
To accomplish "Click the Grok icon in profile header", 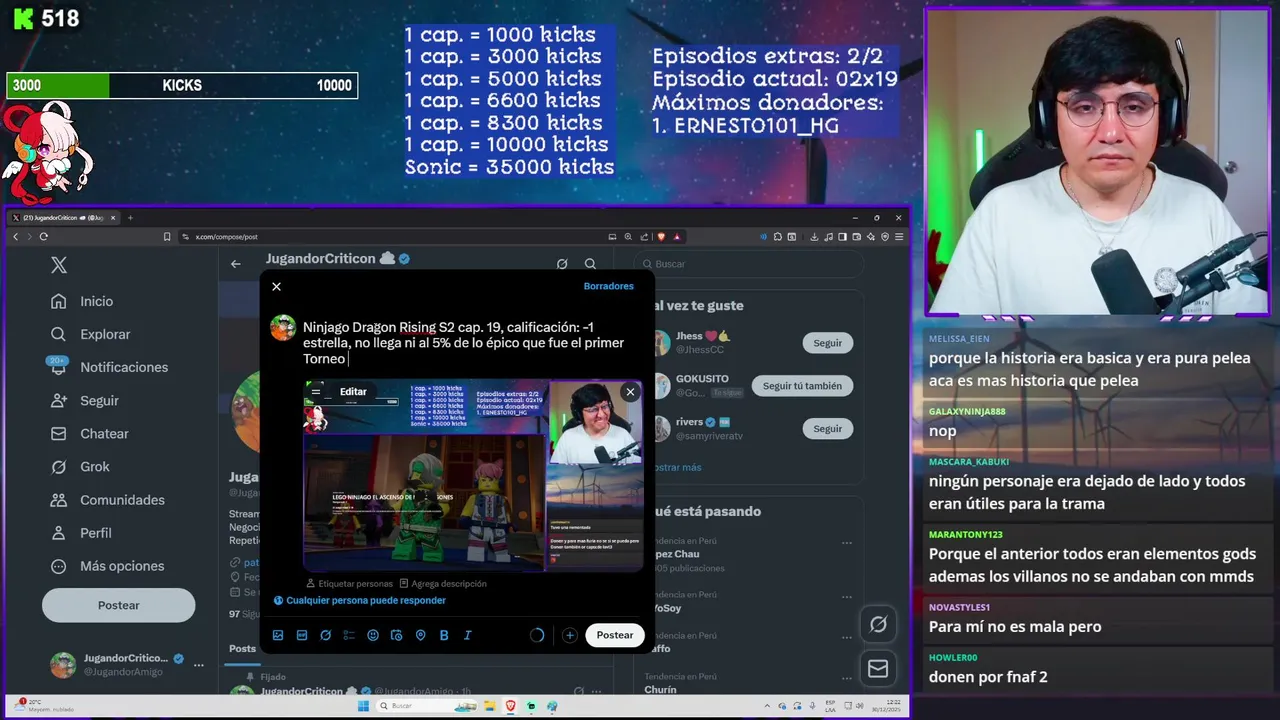I will 562,264.
